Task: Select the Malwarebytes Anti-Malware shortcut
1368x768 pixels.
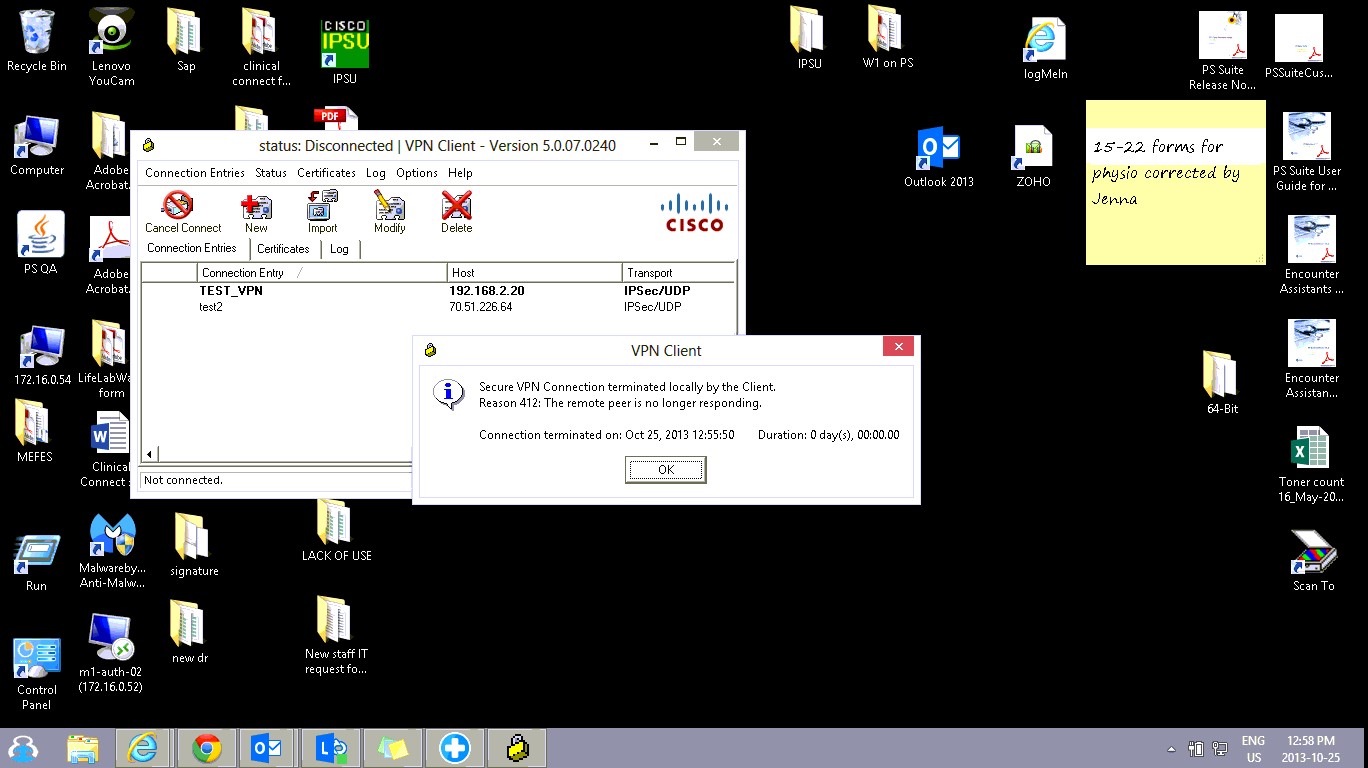Action: point(112,552)
